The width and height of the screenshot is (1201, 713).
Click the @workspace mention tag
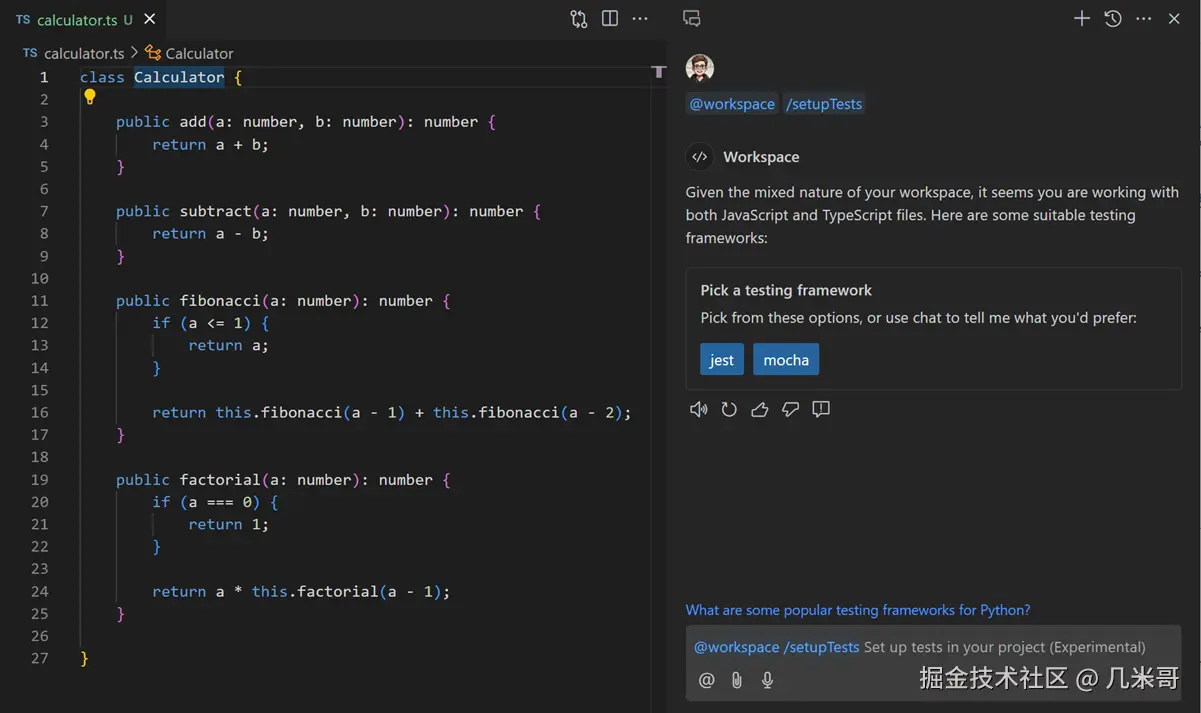pyautogui.click(x=732, y=104)
